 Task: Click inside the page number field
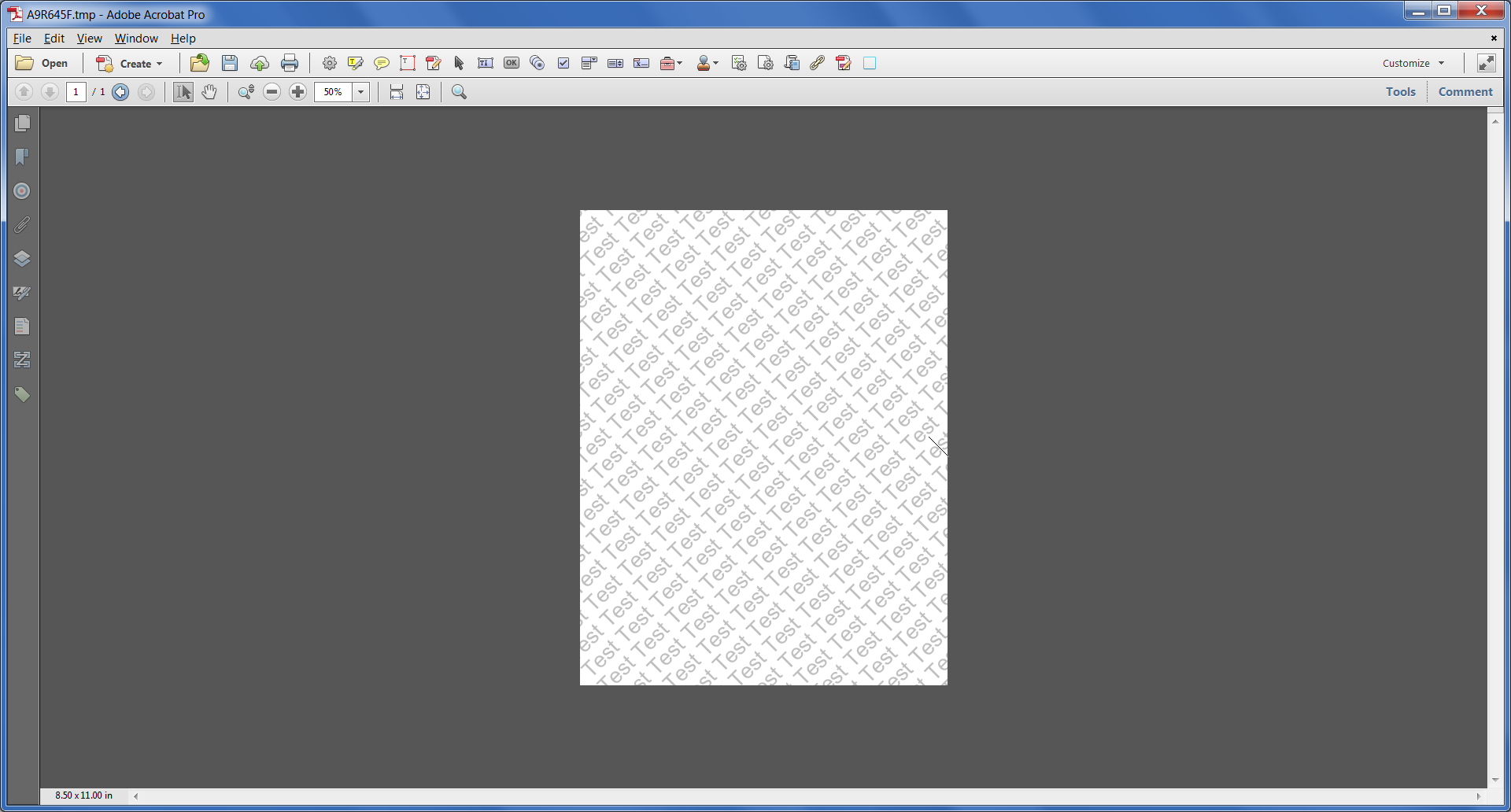[76, 92]
